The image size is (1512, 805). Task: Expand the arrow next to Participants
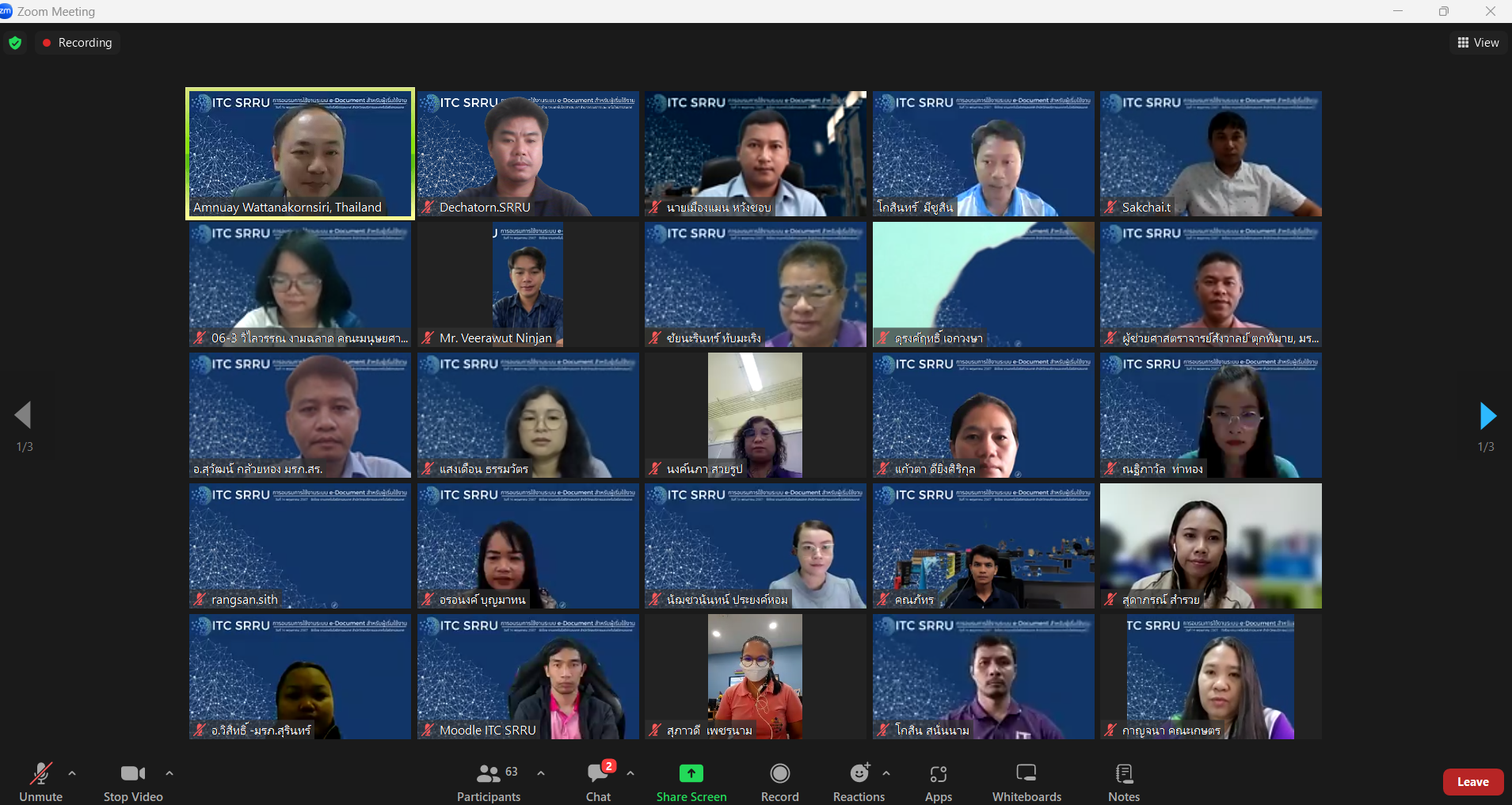[541, 773]
